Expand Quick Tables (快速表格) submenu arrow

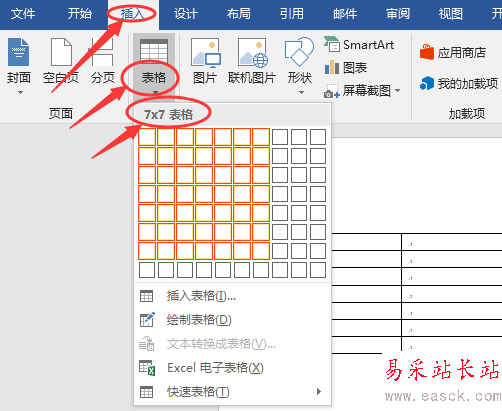point(319,391)
